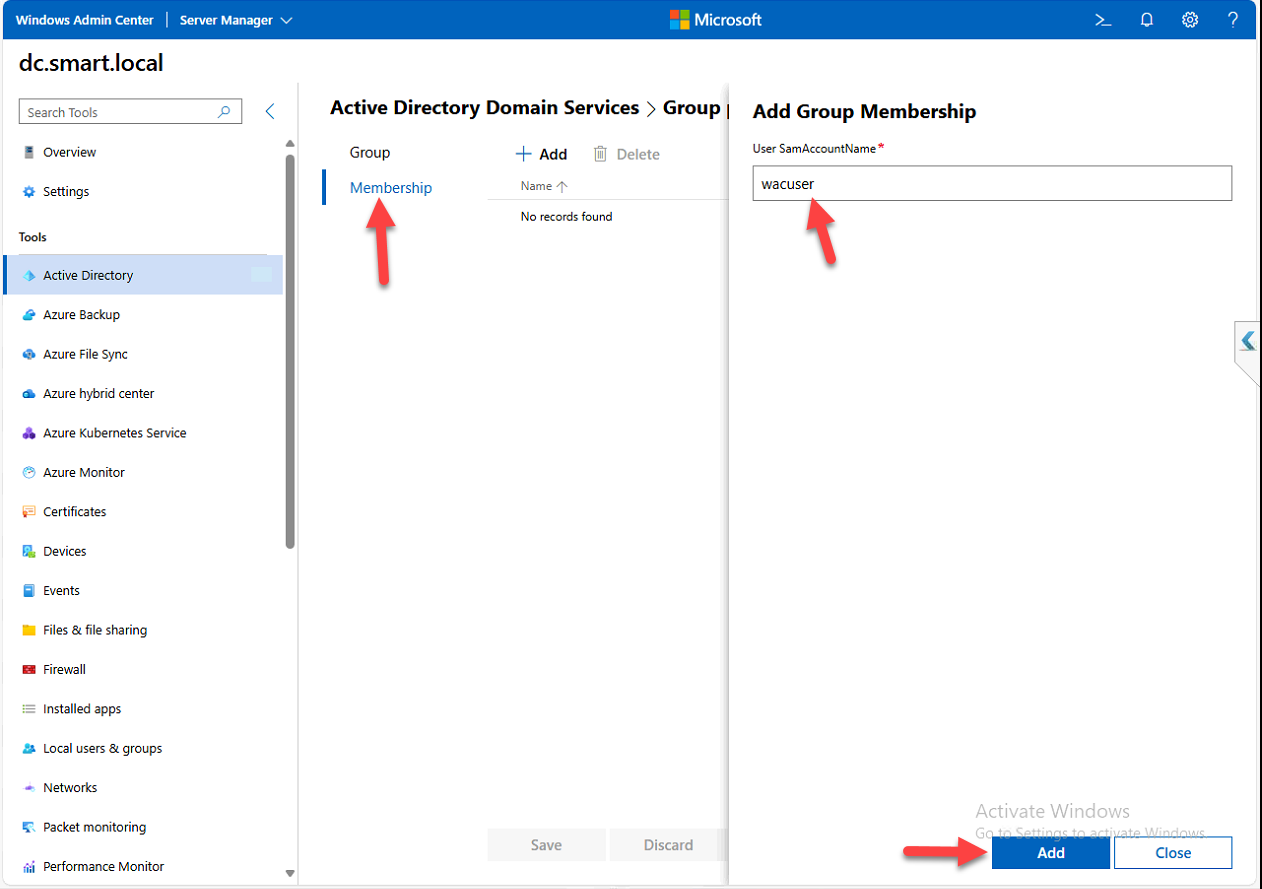The width and height of the screenshot is (1262, 889).
Task: Click the Local users & groups icon
Action: 28,748
